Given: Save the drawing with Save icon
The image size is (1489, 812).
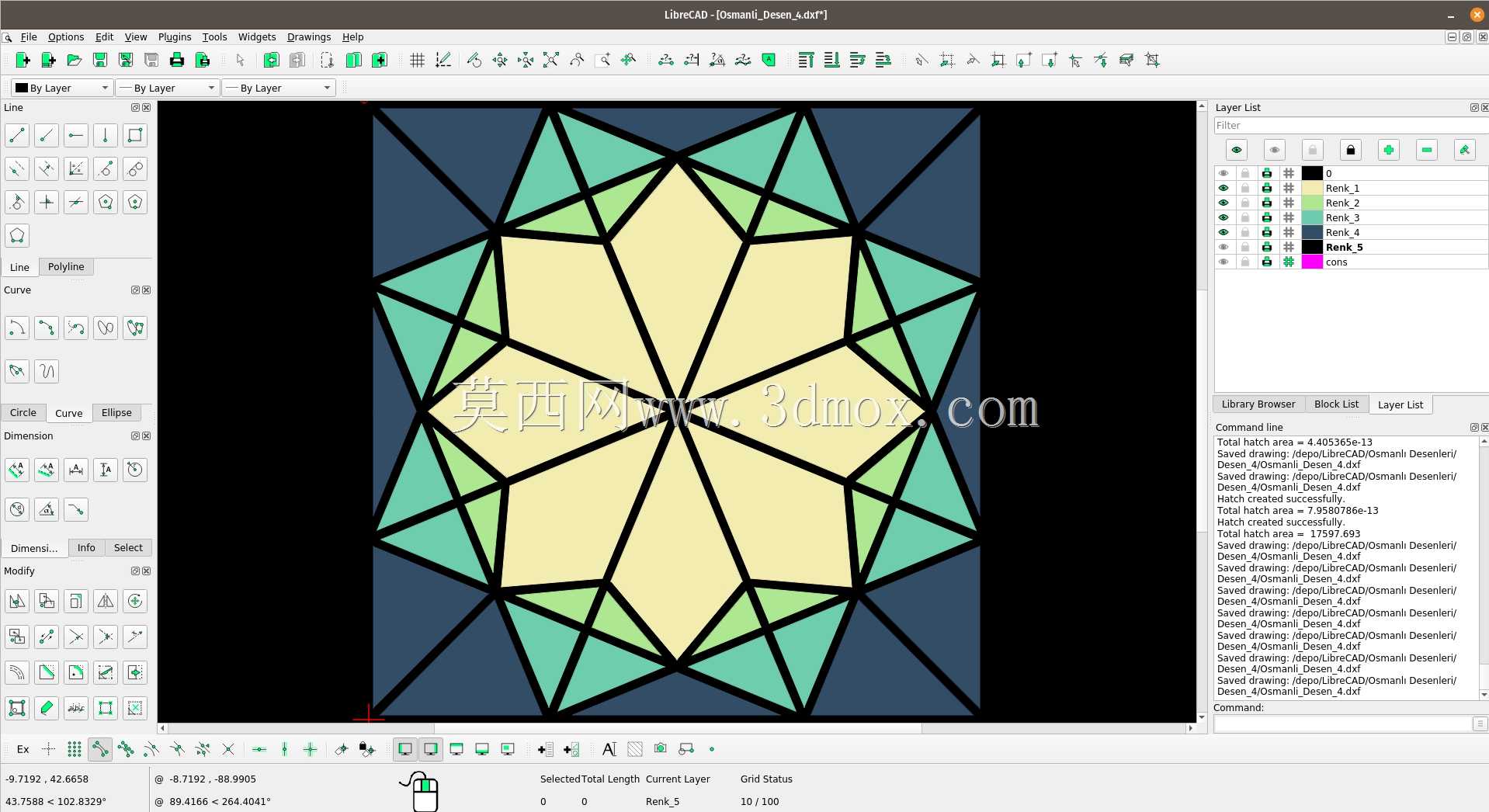Looking at the screenshot, I should pos(99,60).
